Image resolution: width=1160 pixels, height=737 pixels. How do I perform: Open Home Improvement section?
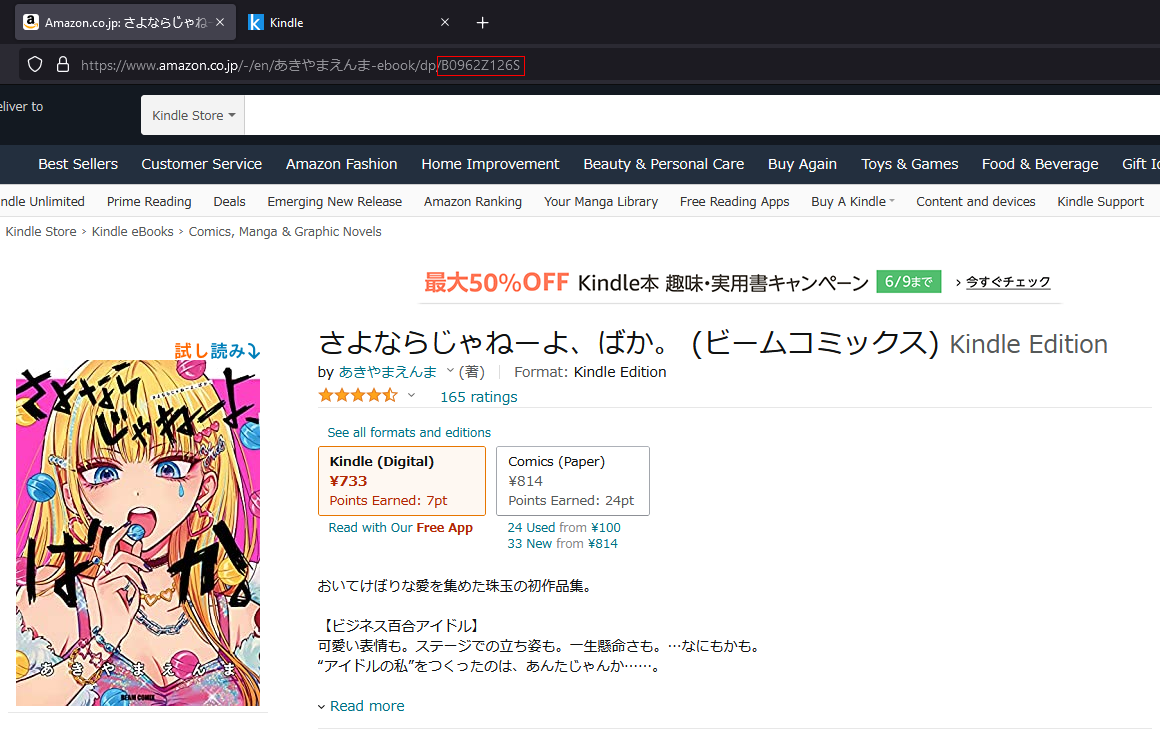pyautogui.click(x=490, y=164)
